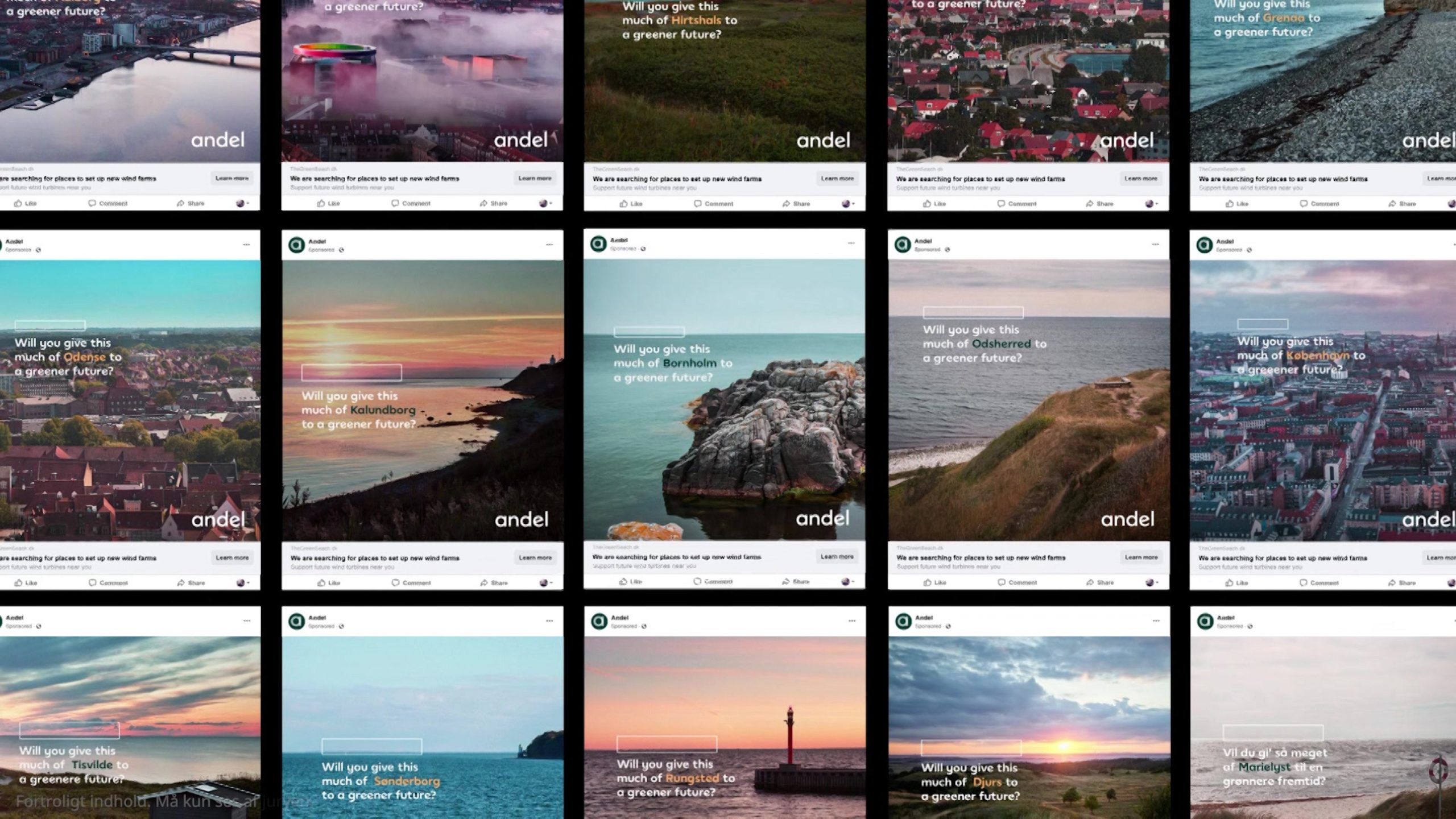Open react-as profile dropdown on Odense post
This screenshot has height=819, width=1456.
[243, 582]
